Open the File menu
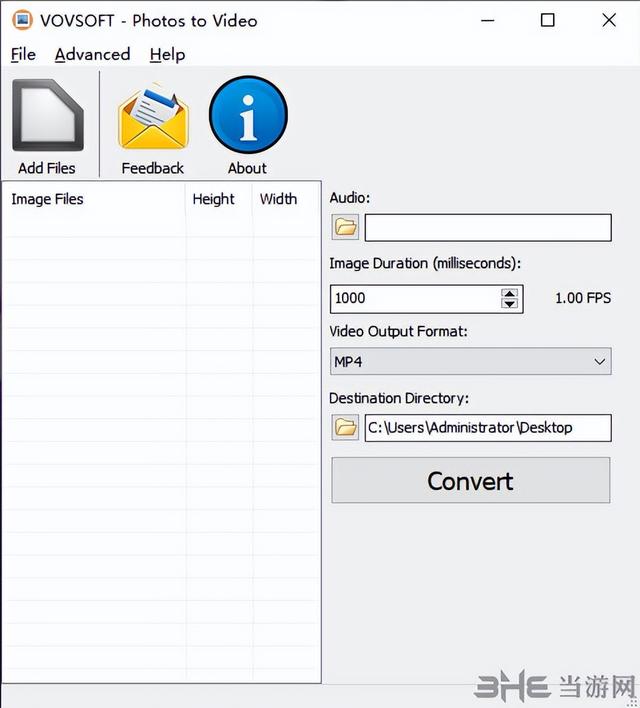Screen dimensions: 640x708 point(23,55)
